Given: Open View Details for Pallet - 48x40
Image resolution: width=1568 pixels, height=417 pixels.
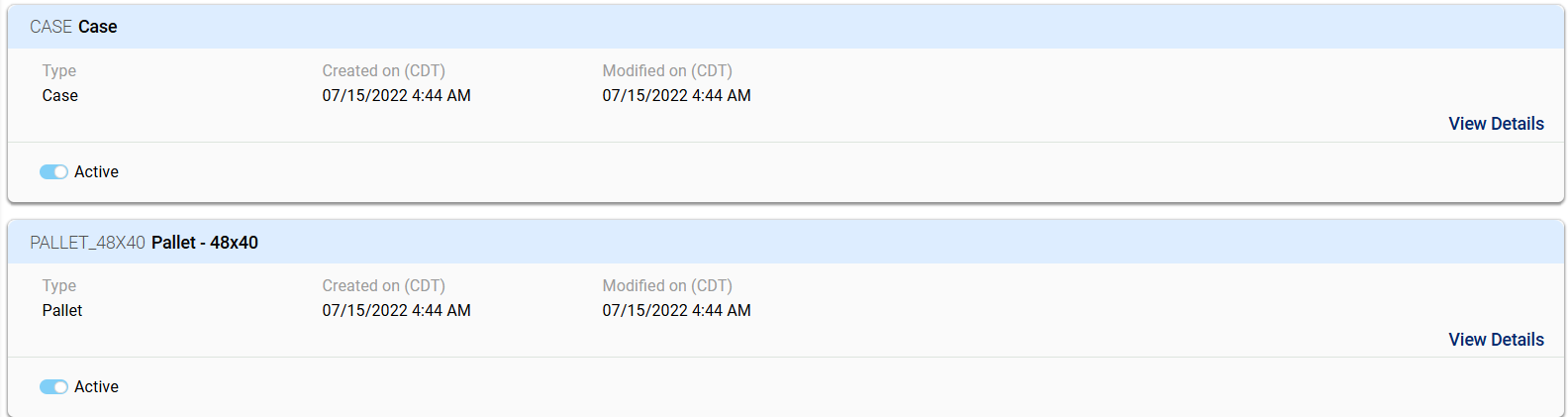Looking at the screenshot, I should (x=1496, y=340).
